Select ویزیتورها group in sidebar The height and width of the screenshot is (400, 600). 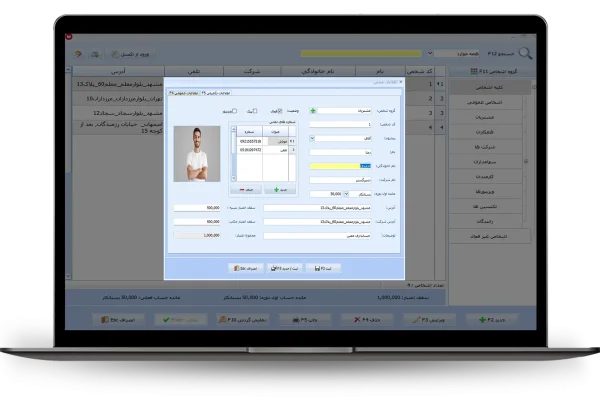point(485,192)
